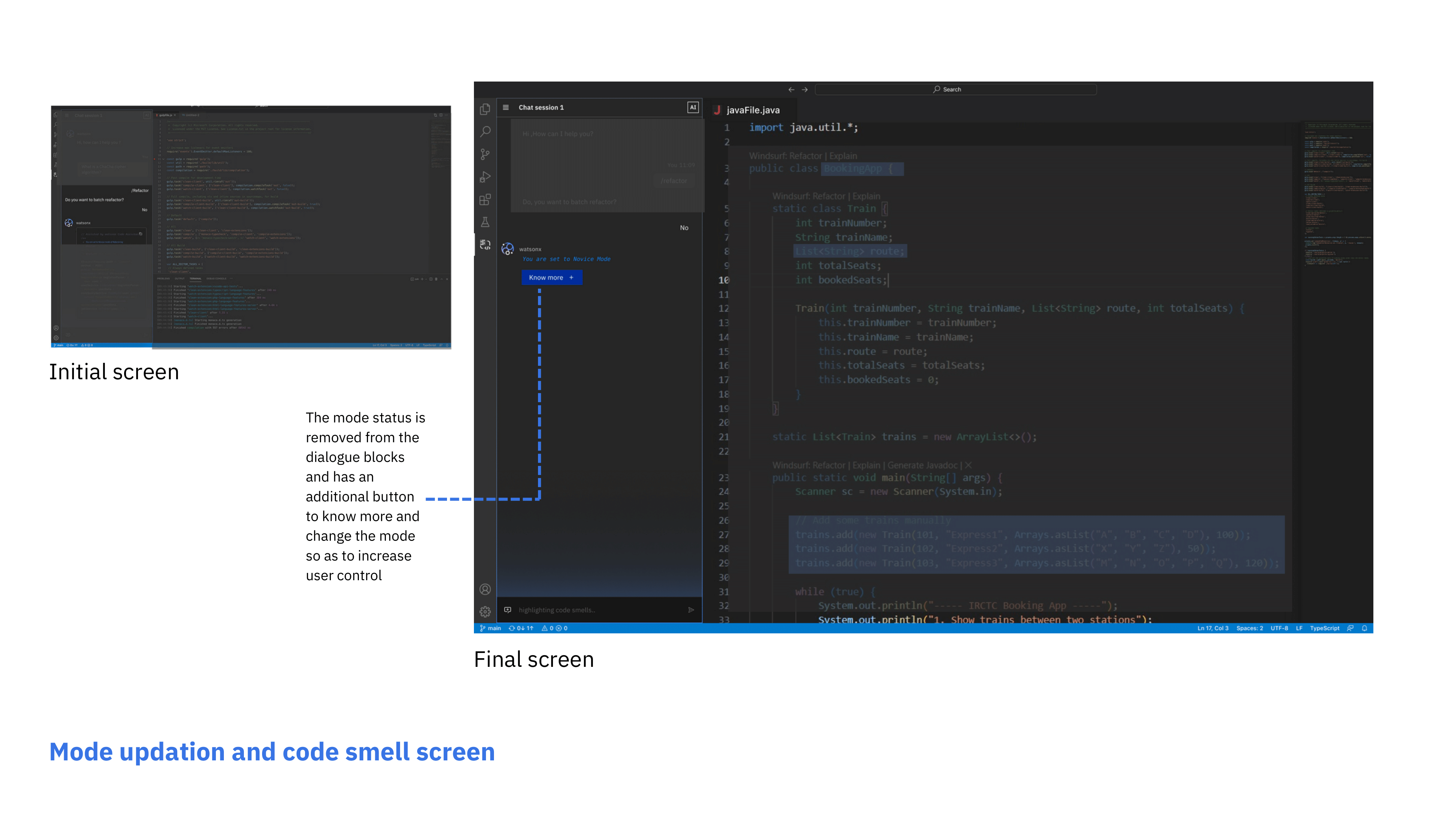
Task: Open the Extensions blocks icon
Action: (485, 199)
